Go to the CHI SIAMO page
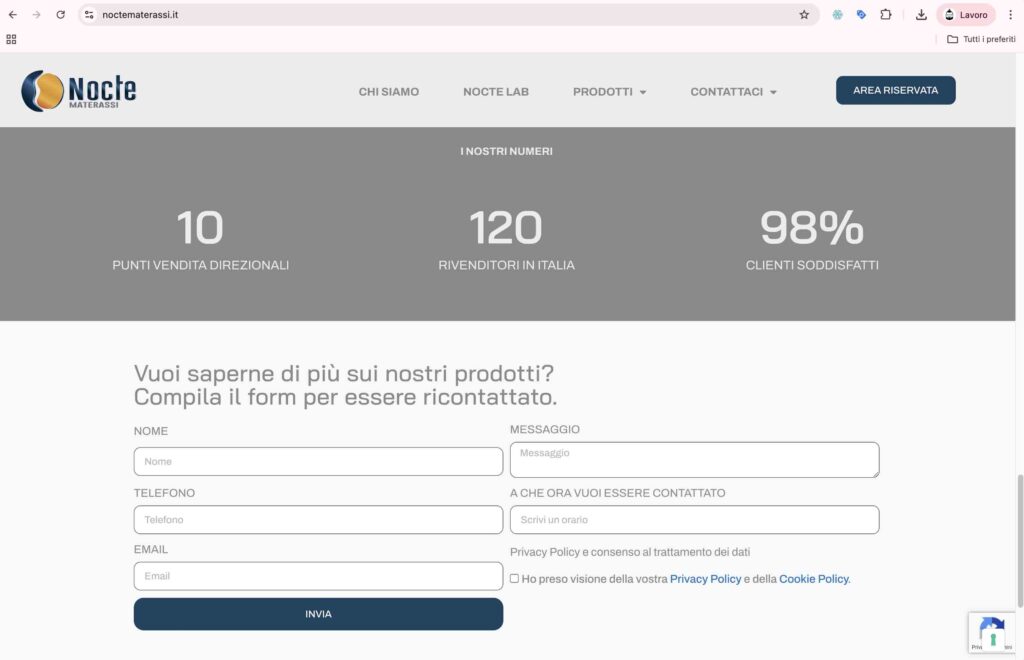This screenshot has width=1024, height=660. (x=389, y=92)
